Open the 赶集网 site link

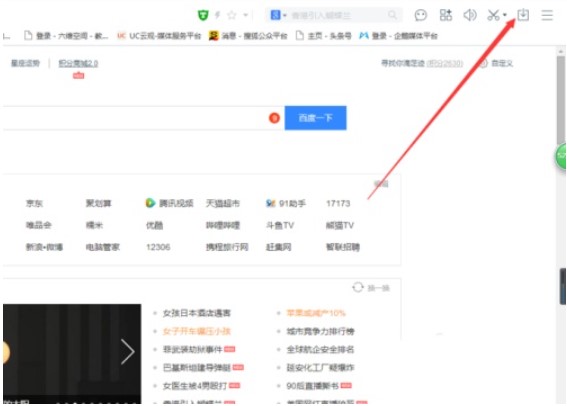278,247
